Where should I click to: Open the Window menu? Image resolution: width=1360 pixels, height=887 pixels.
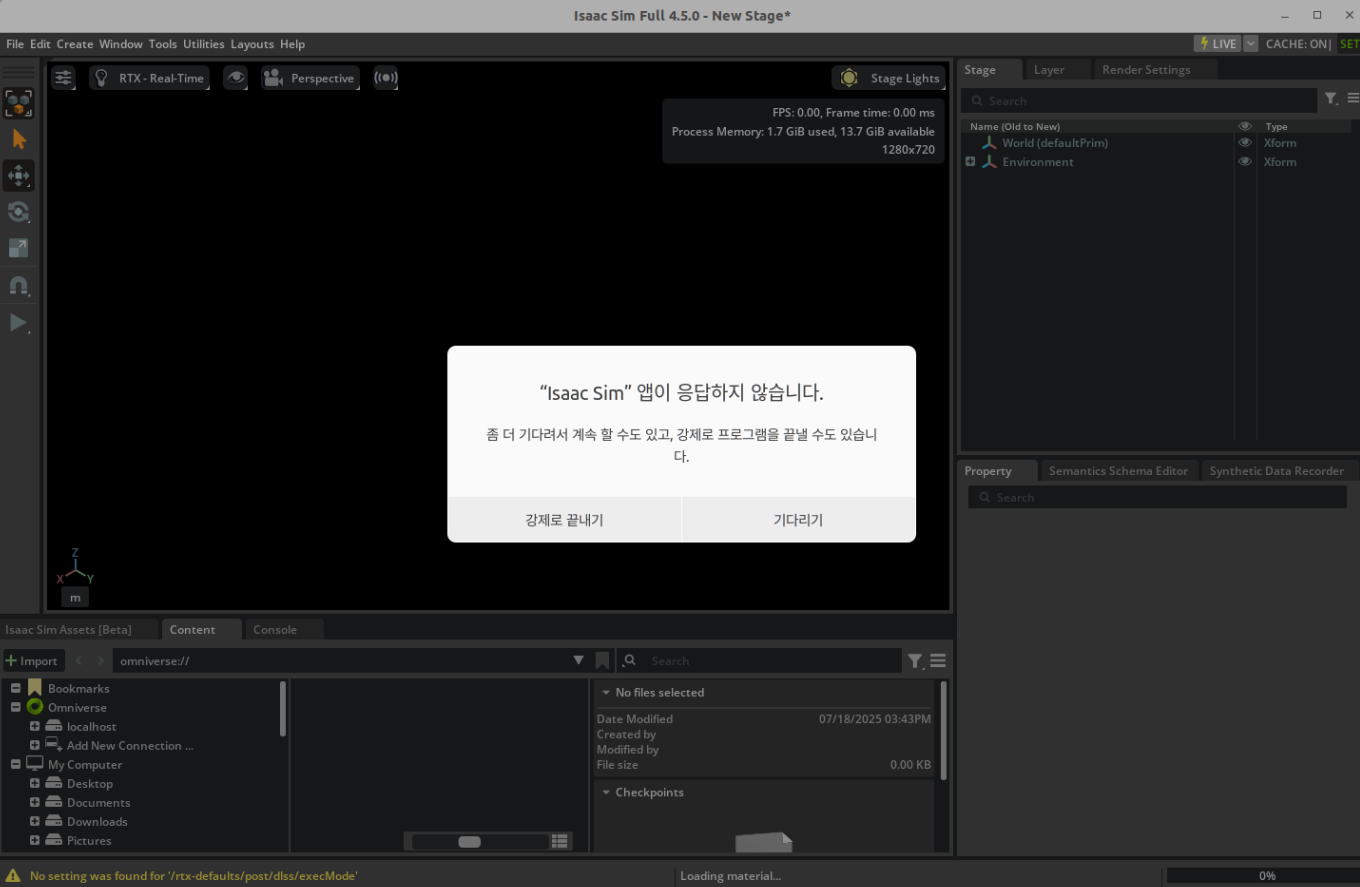click(121, 44)
